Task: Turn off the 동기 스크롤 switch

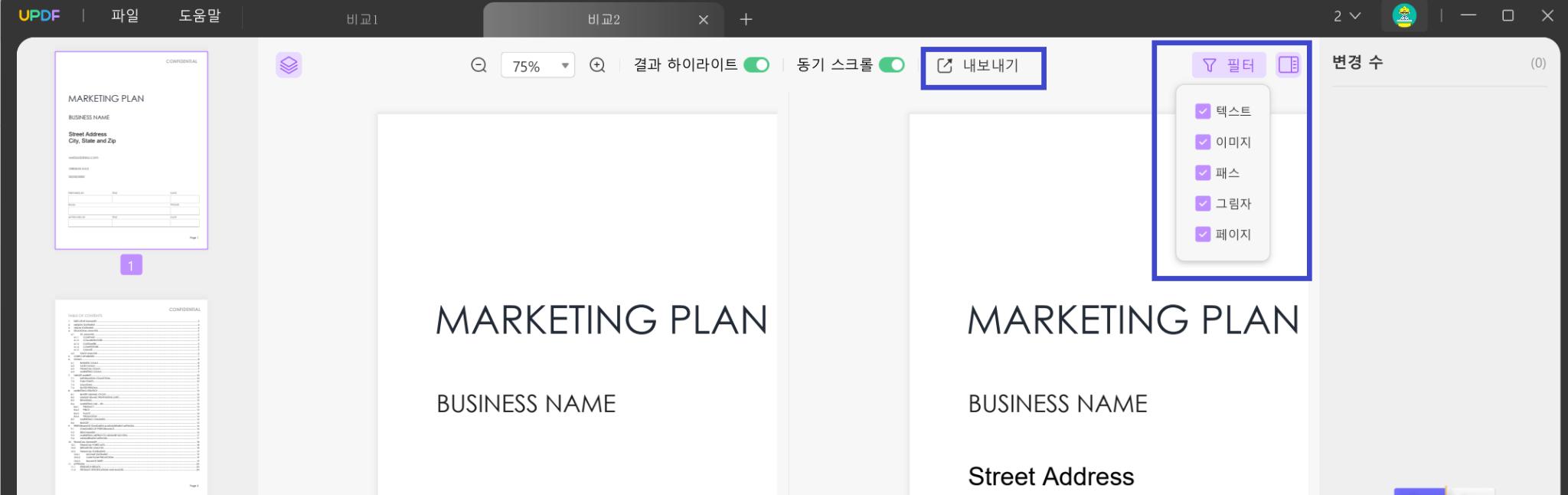Action: (892, 65)
